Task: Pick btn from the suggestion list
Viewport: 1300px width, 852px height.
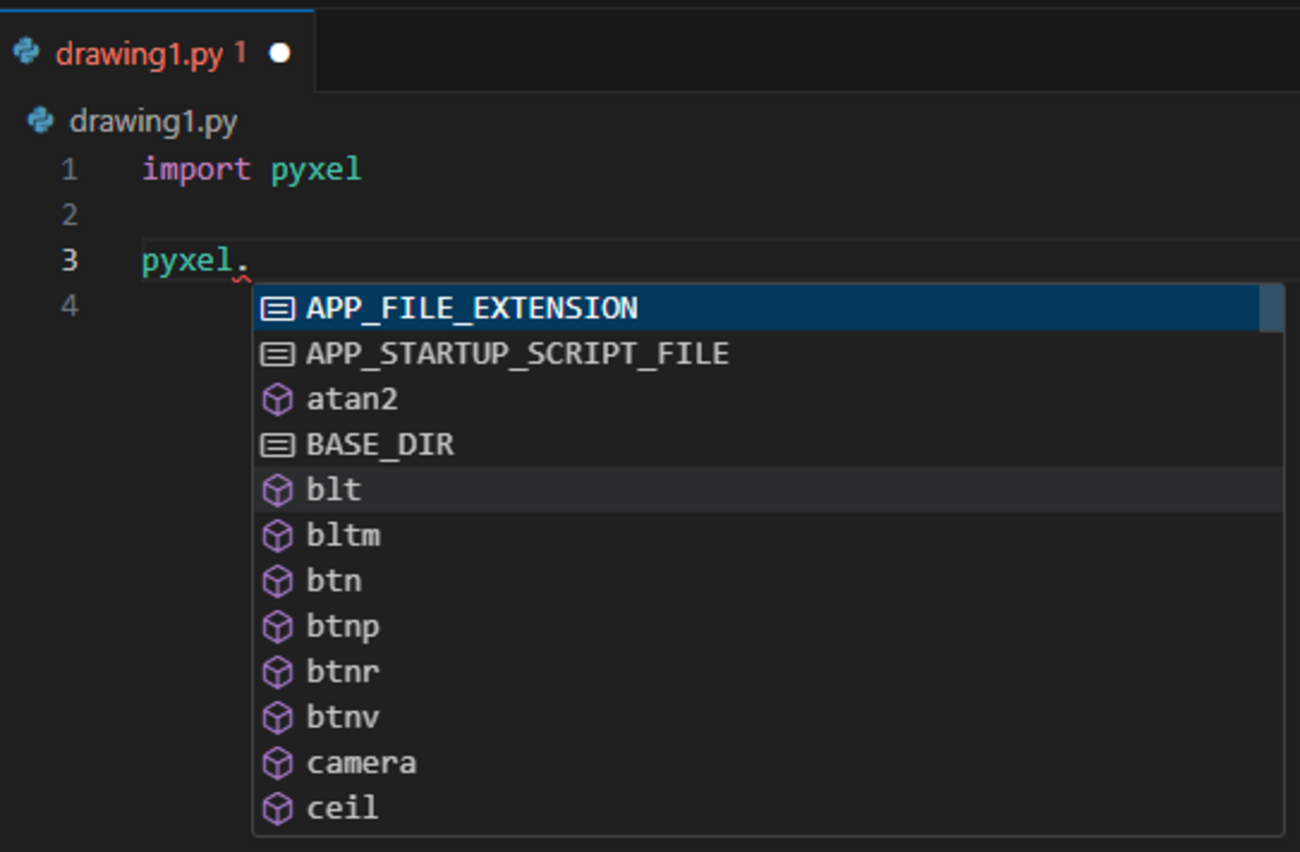Action: [334, 581]
